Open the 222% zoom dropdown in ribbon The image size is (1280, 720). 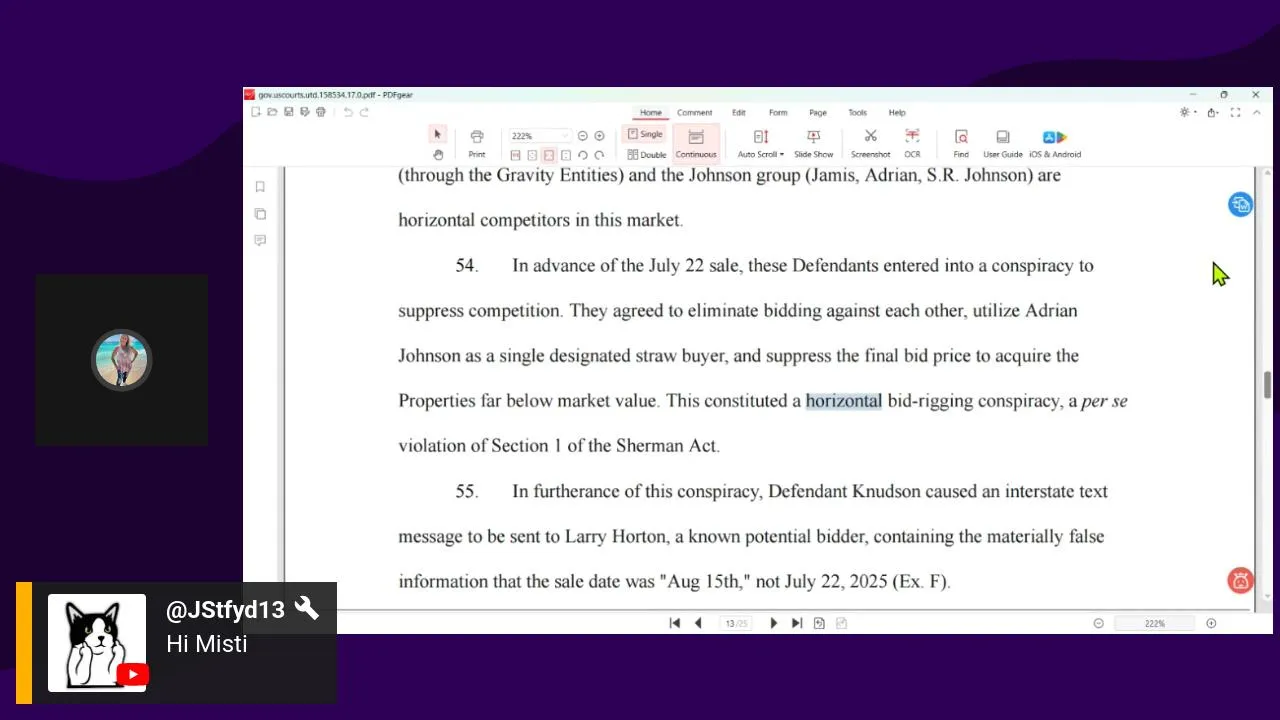540,136
